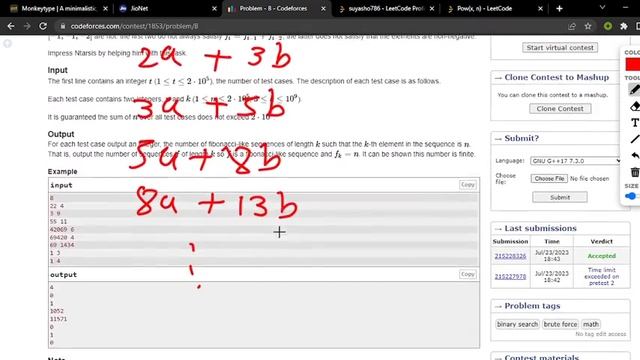Close the JioNet tab
Screen dimensions: 640x360
[214, 8]
